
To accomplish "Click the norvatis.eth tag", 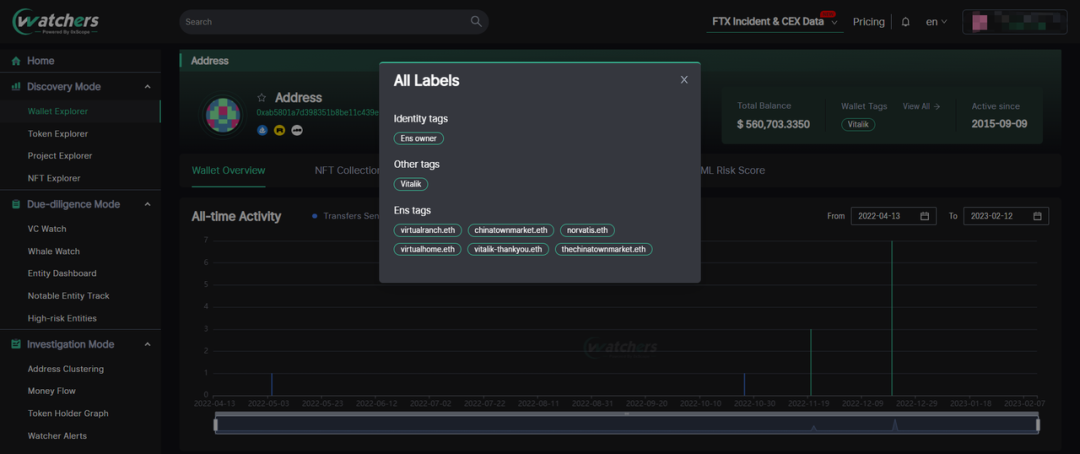I will click(x=588, y=230).
